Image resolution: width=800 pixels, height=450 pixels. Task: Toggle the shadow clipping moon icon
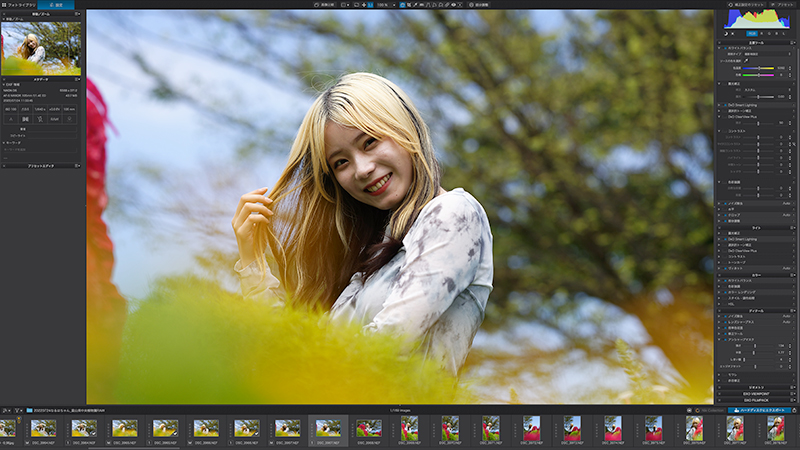click(x=726, y=34)
